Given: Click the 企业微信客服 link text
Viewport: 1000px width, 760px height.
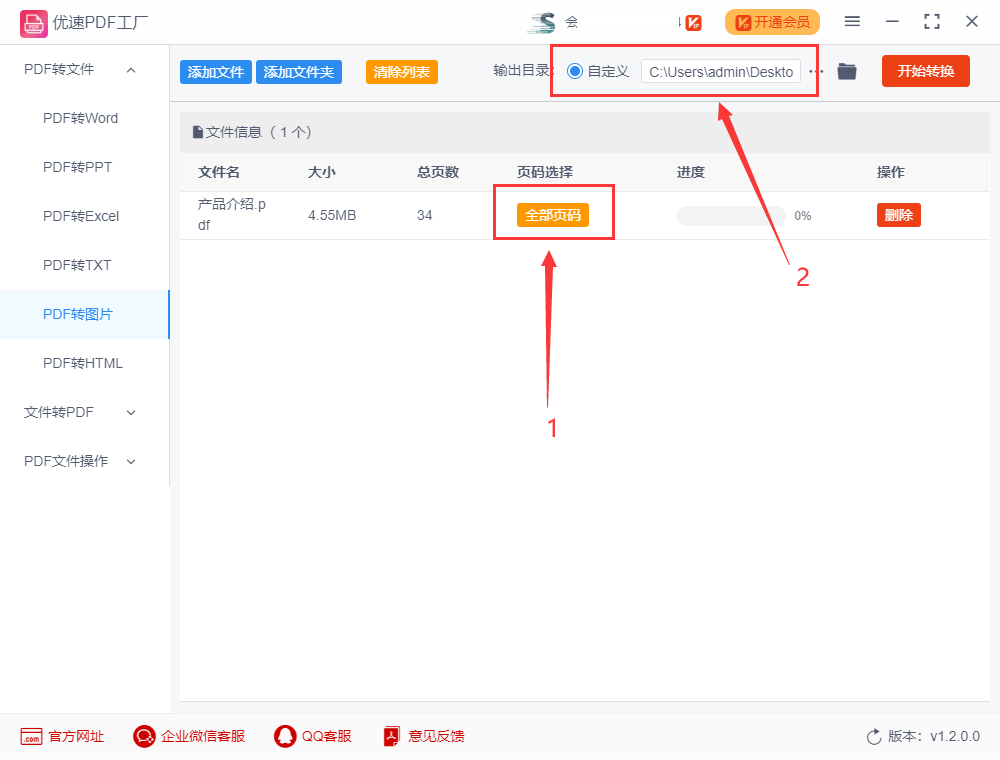Looking at the screenshot, I should click(x=203, y=736).
